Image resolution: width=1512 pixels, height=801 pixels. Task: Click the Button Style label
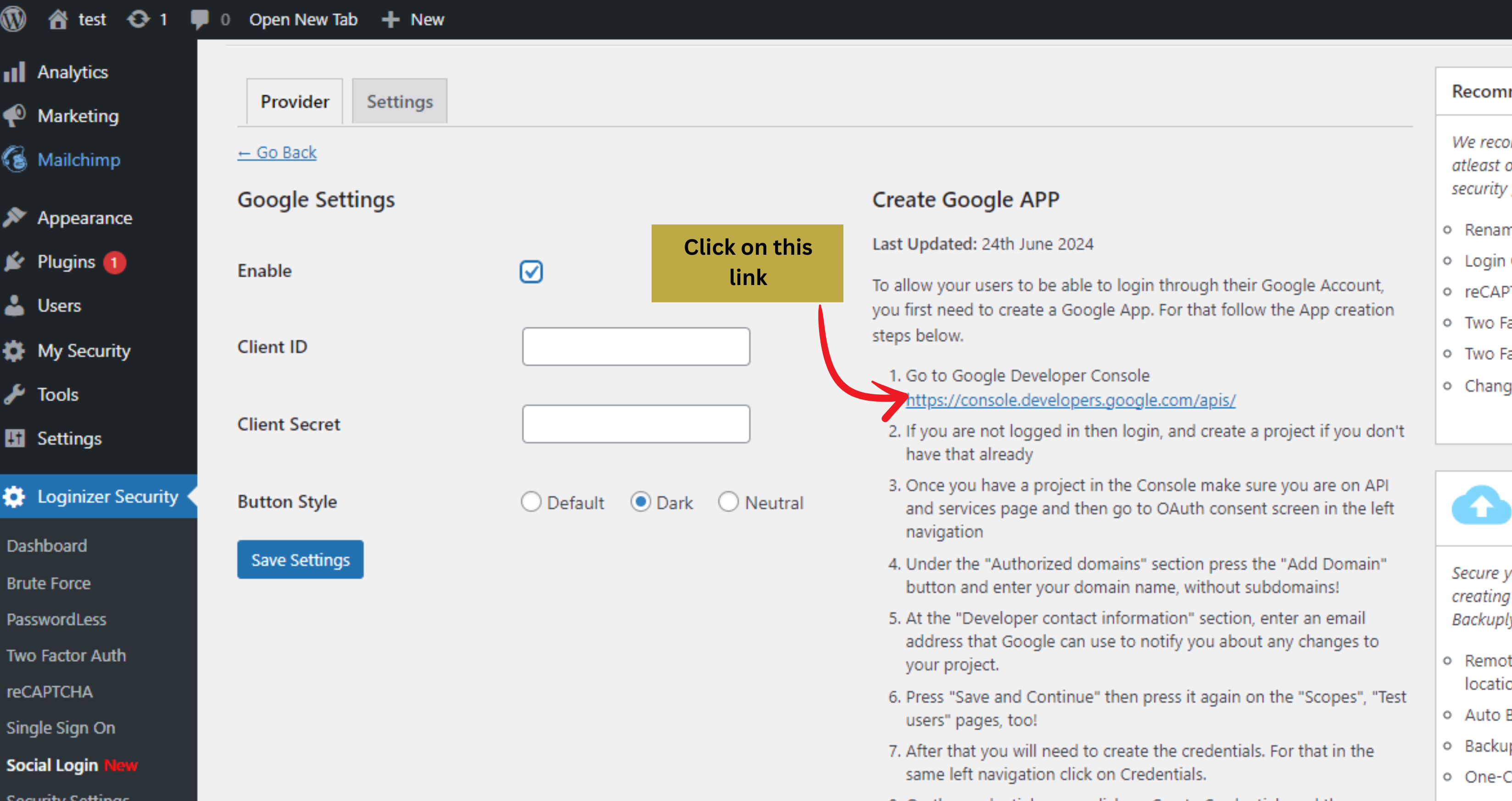click(287, 502)
